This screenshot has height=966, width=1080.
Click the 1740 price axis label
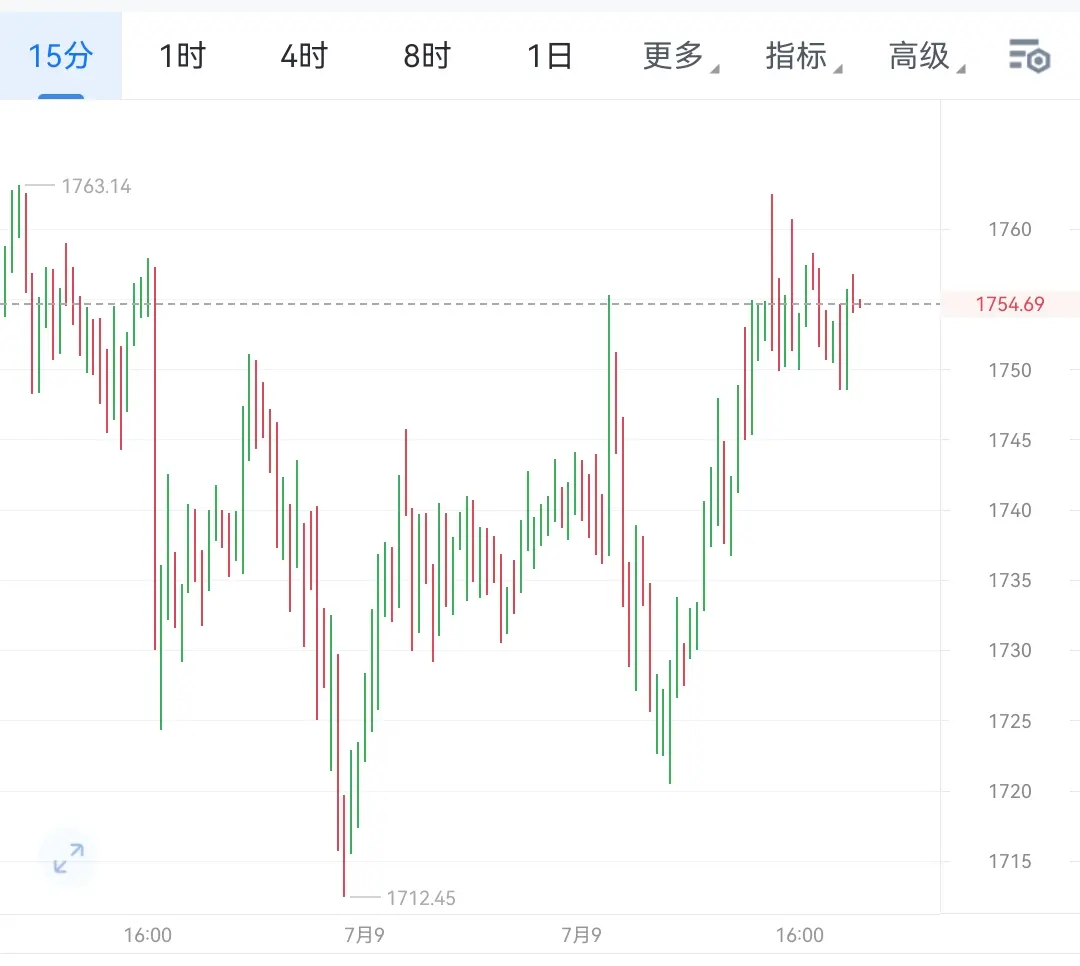click(x=1010, y=511)
